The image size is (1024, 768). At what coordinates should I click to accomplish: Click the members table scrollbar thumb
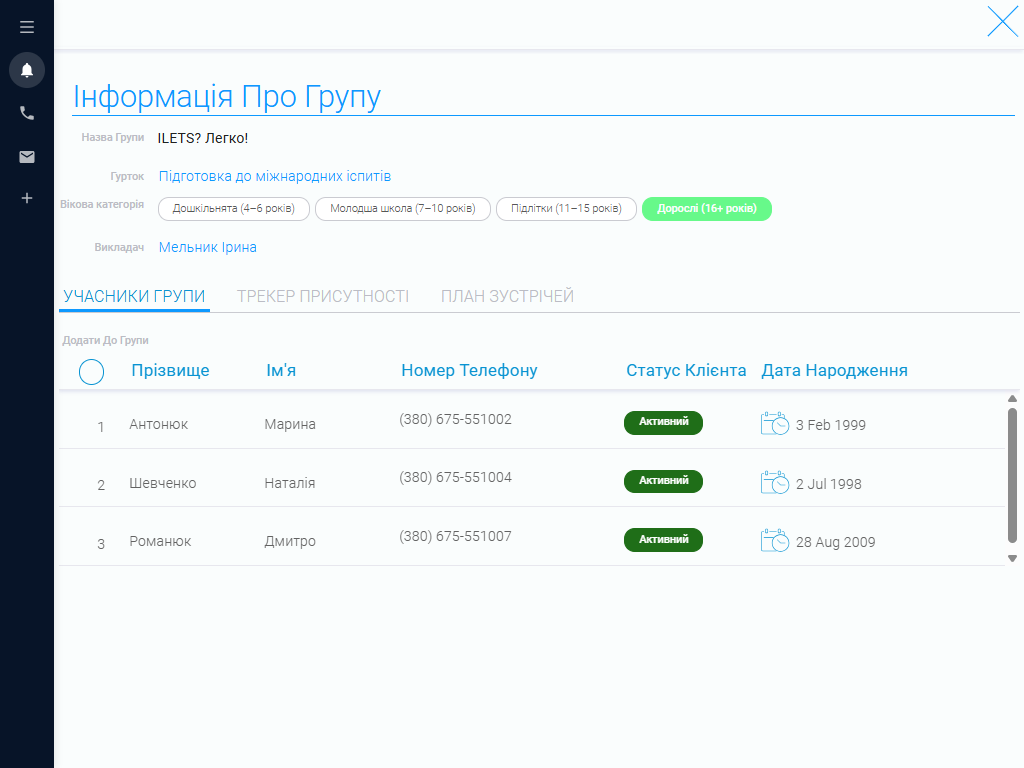pos(1012,475)
